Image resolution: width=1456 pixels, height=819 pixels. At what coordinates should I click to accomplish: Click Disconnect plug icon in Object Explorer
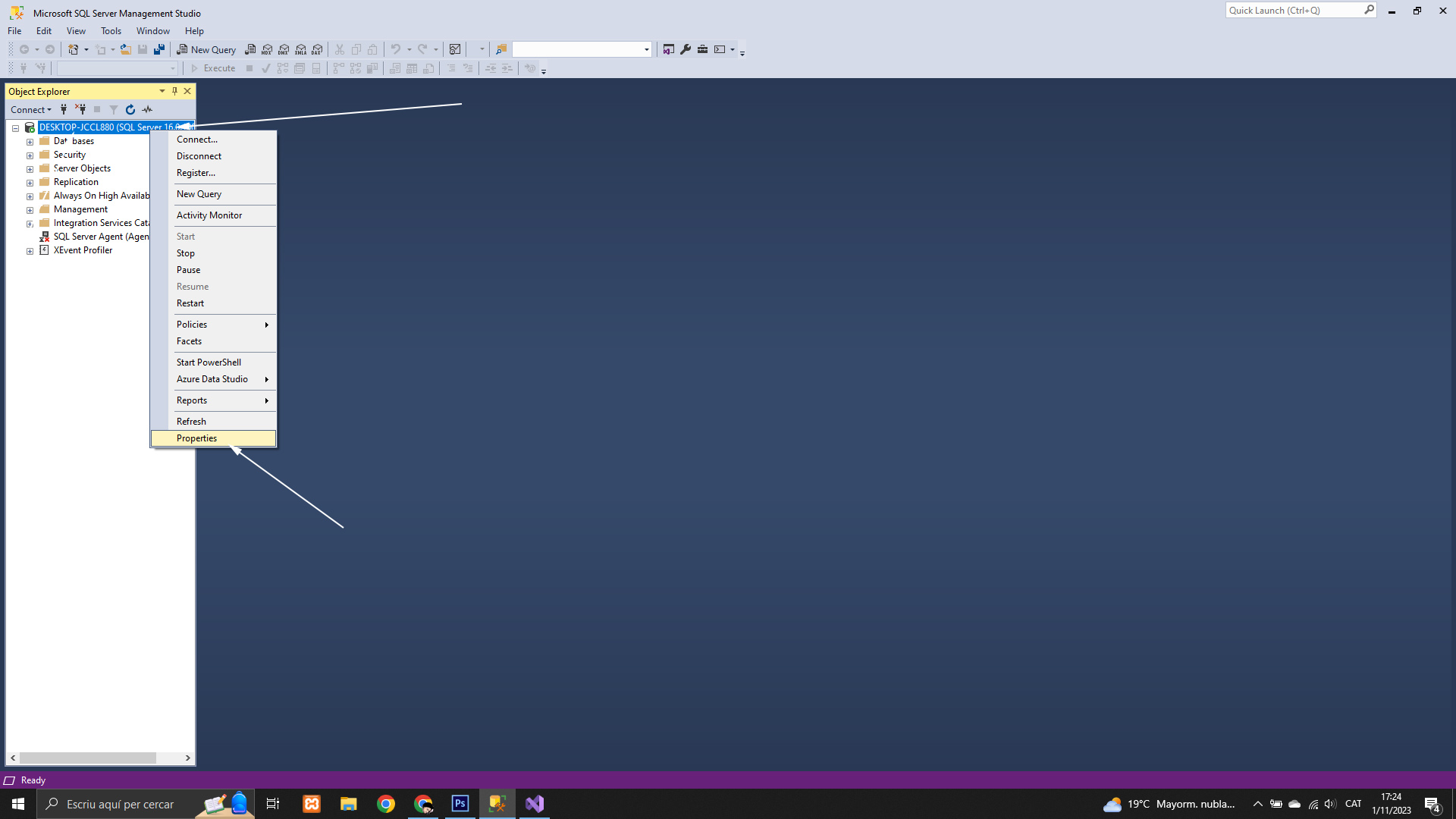[80, 110]
